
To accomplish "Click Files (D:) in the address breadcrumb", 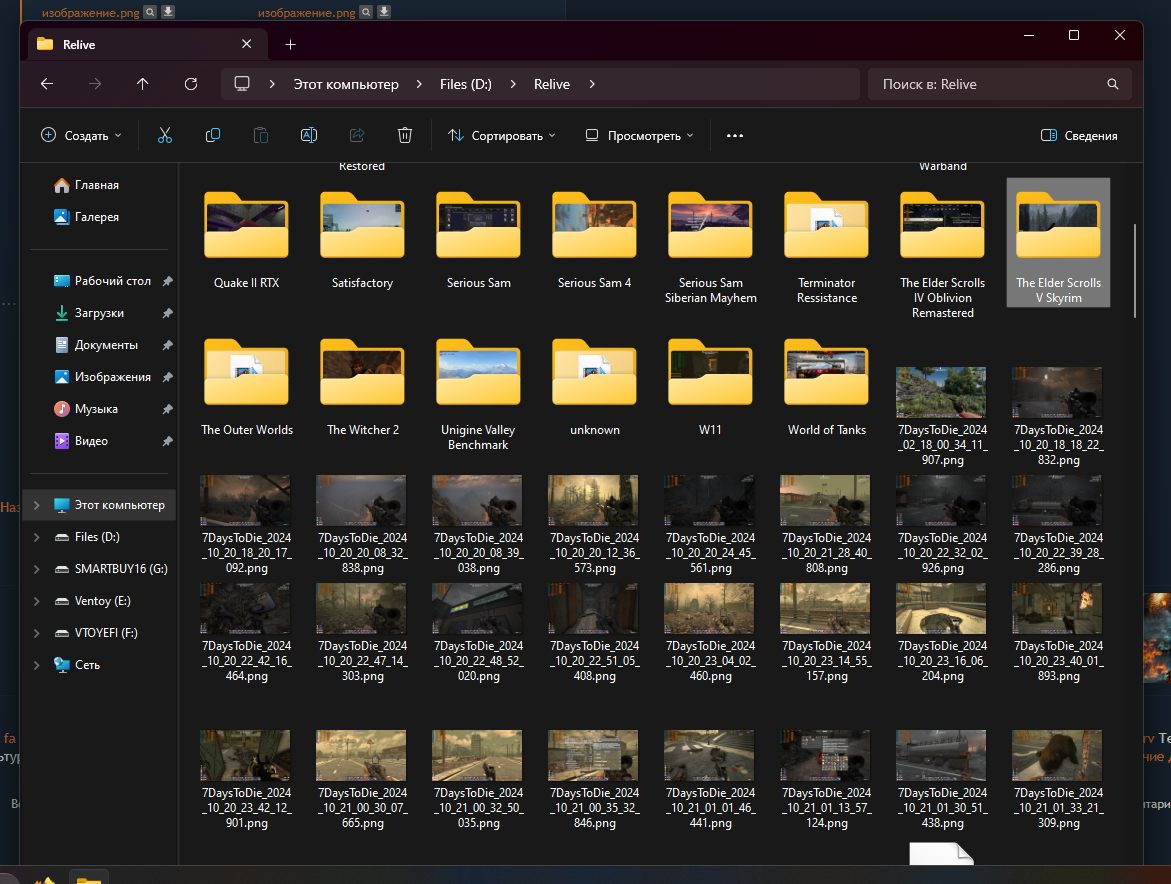I will (x=465, y=84).
